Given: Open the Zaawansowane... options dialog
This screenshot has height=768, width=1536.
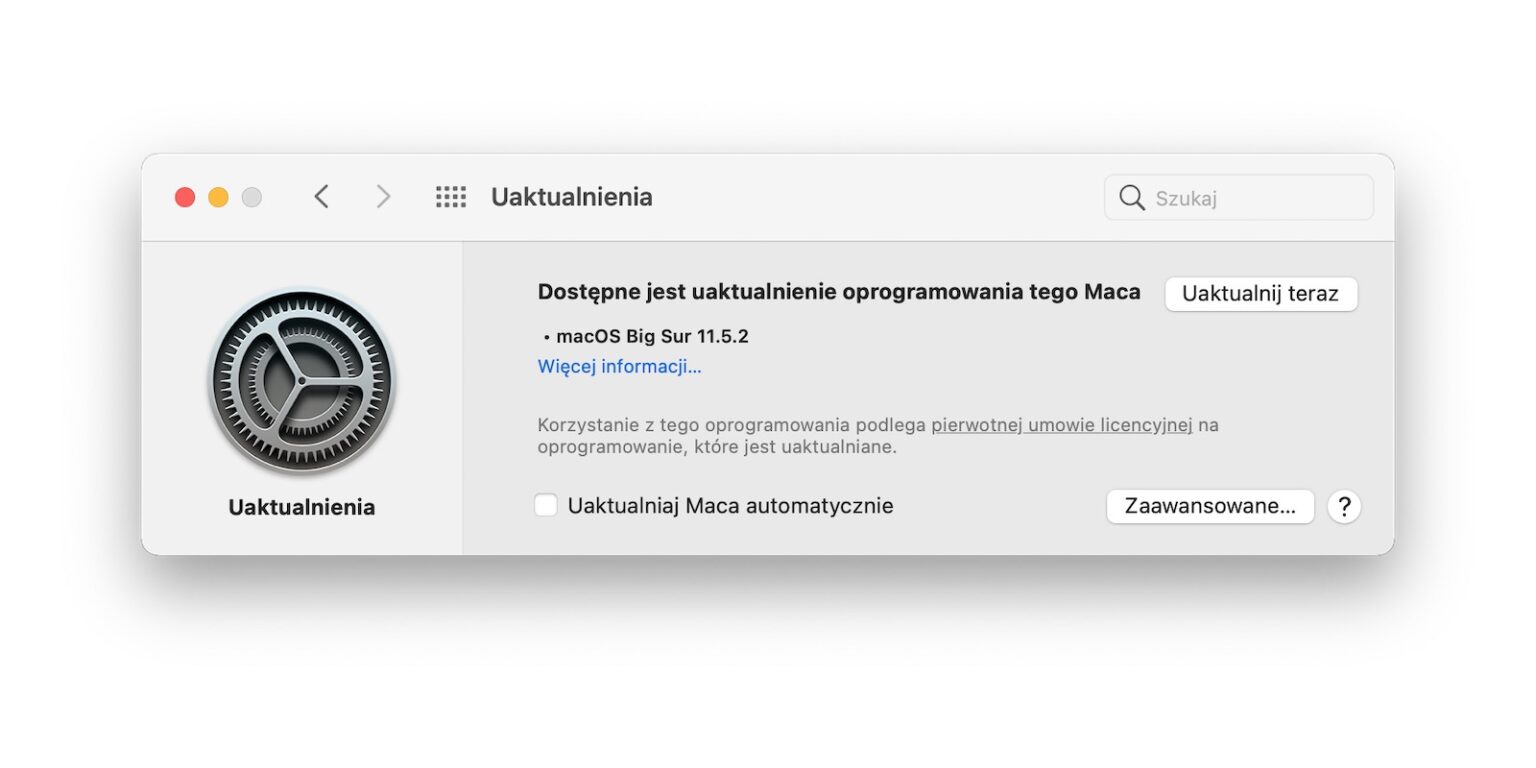Looking at the screenshot, I should pyautogui.click(x=1210, y=506).
